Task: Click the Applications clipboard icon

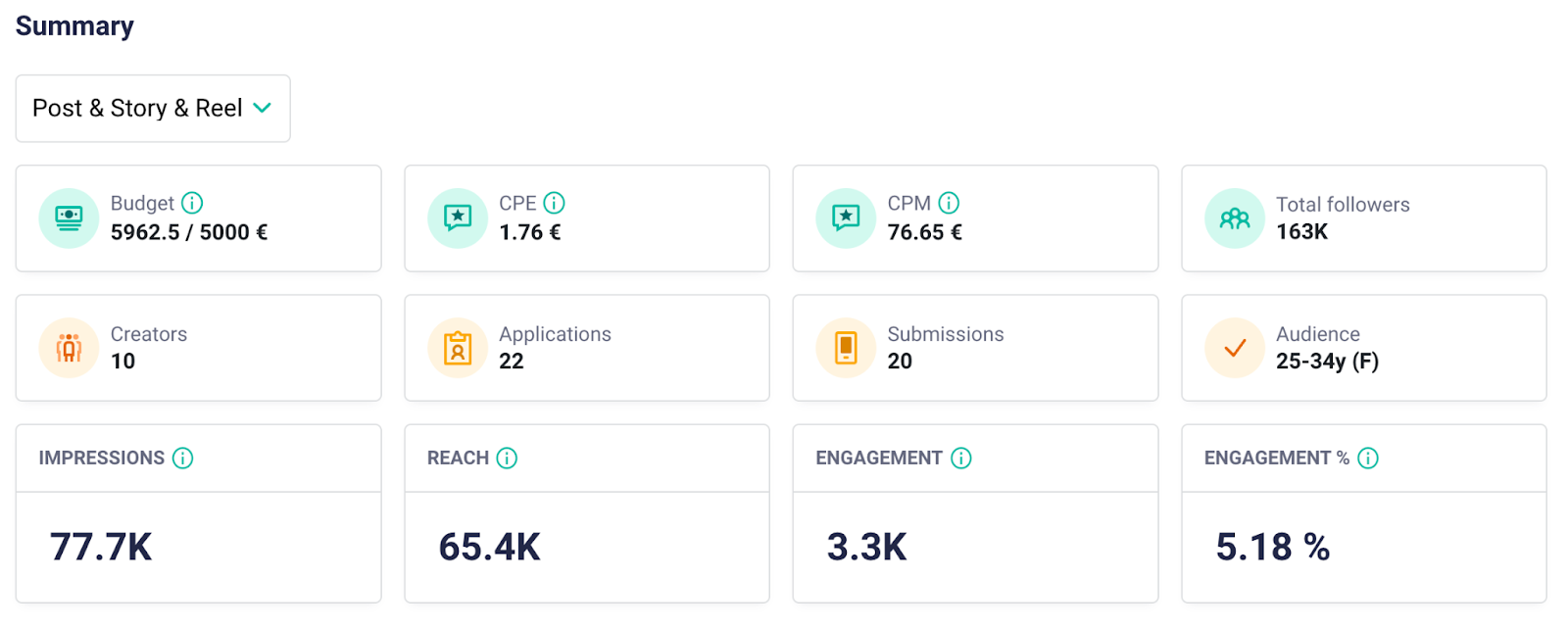Action: [x=458, y=348]
